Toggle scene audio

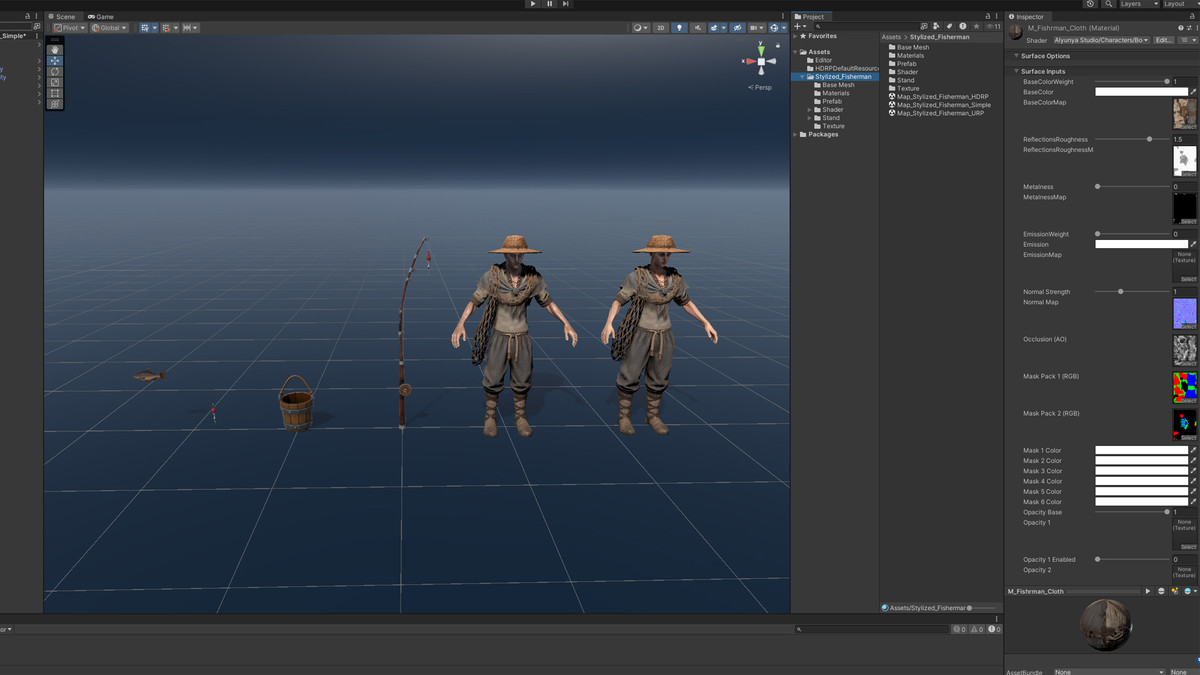(698, 28)
